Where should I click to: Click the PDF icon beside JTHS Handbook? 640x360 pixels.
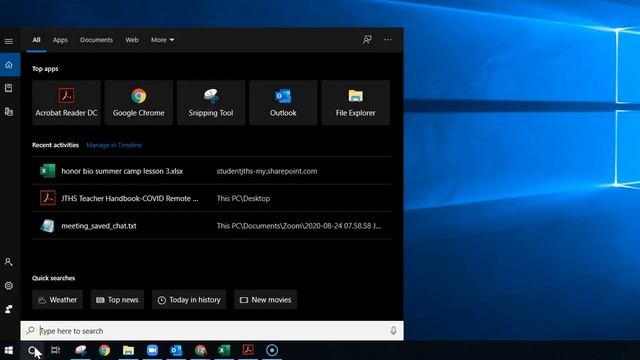(x=47, y=198)
